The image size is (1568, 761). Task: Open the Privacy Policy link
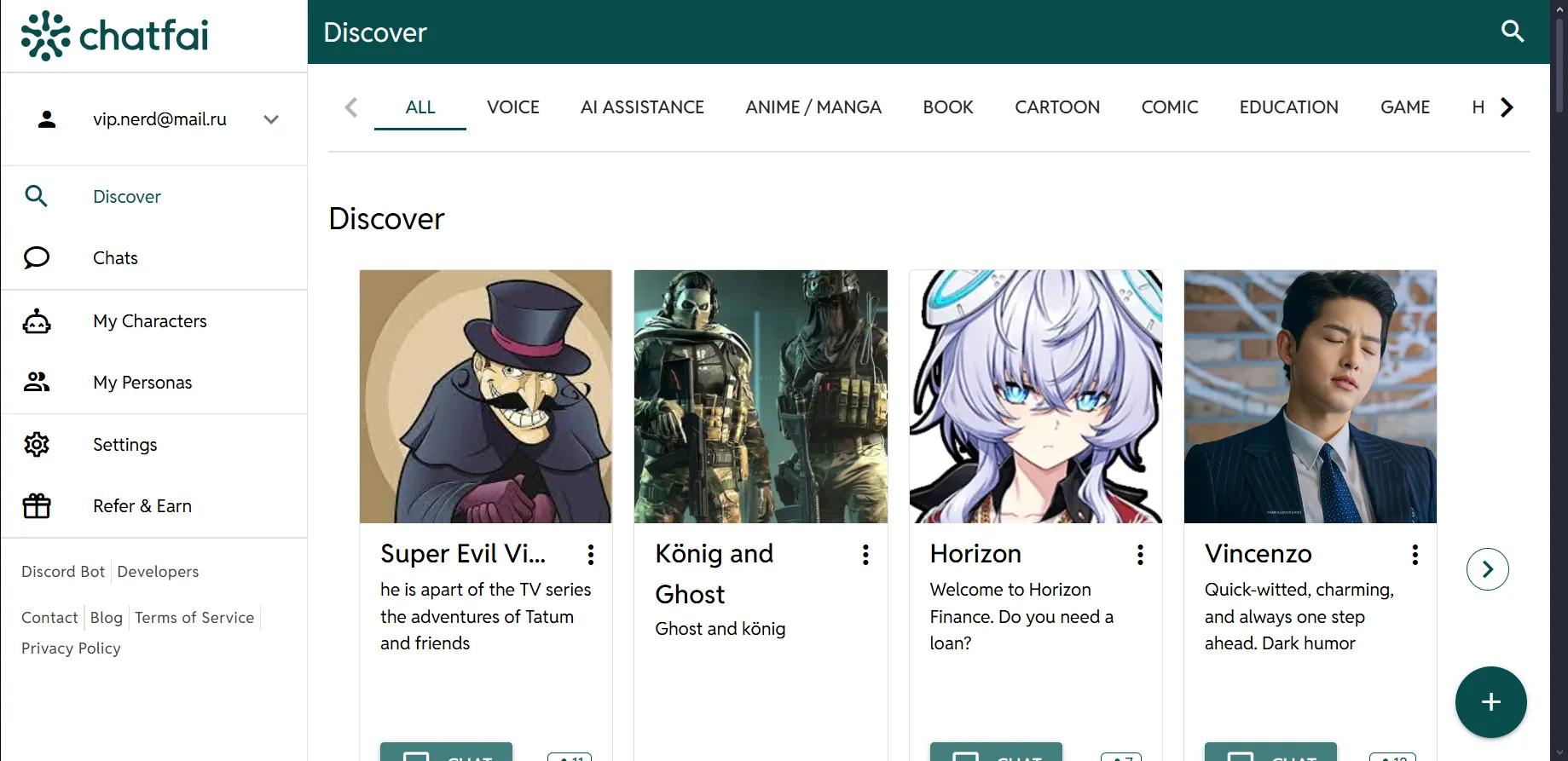71,649
